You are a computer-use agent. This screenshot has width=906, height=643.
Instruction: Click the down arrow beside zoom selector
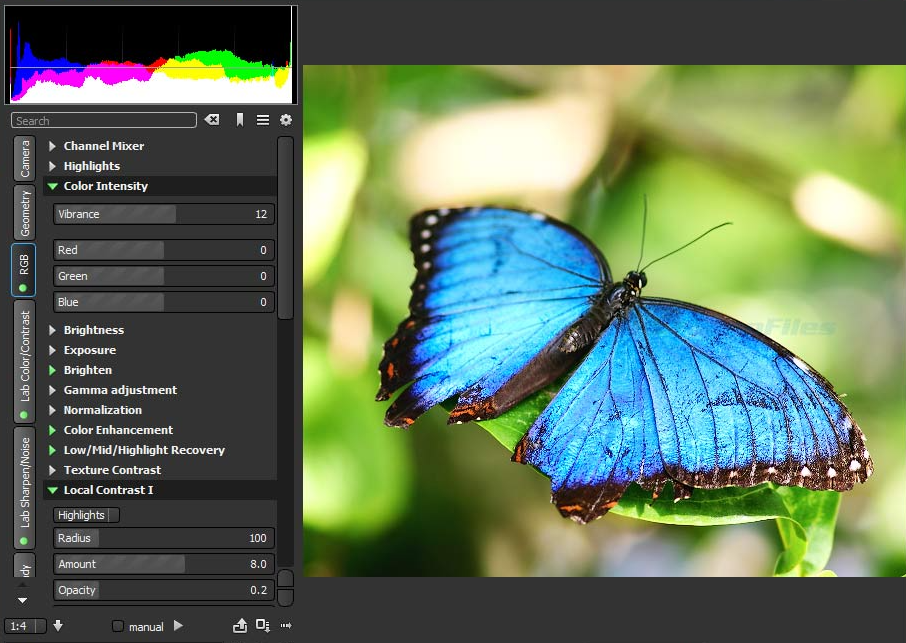click(58, 626)
